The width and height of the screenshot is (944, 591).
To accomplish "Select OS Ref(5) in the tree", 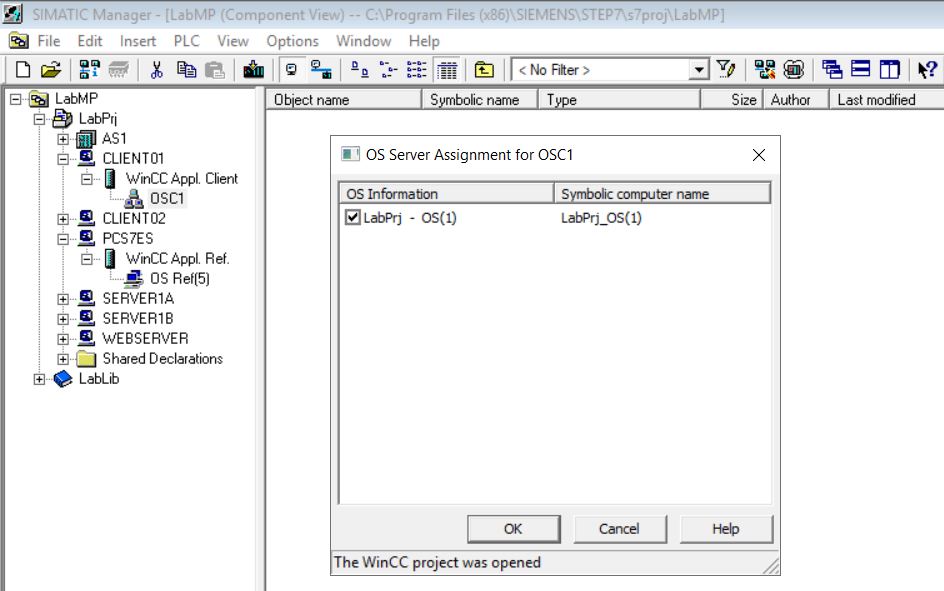I will click(x=179, y=279).
